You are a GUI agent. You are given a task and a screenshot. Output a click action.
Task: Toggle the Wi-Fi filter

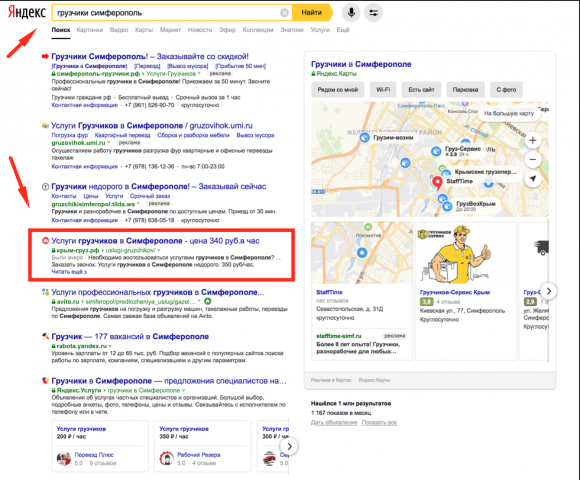383,89
